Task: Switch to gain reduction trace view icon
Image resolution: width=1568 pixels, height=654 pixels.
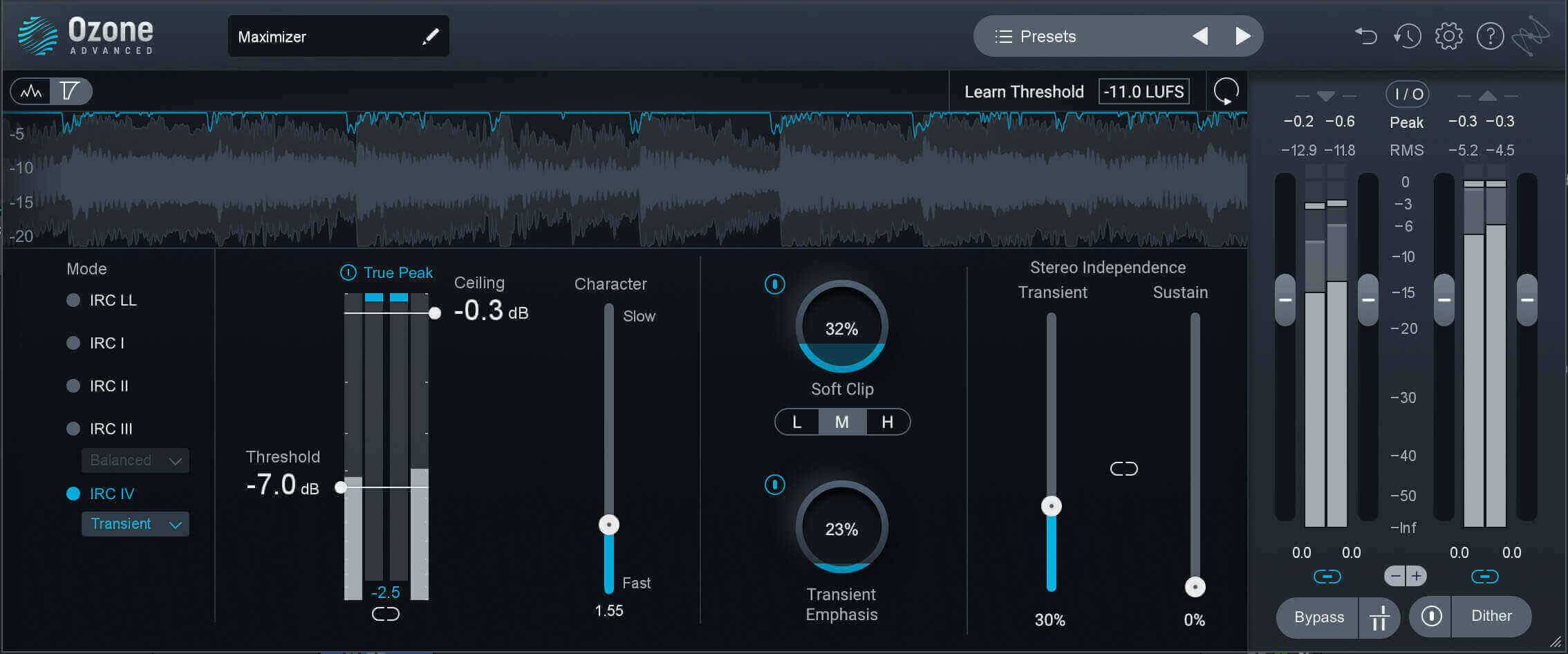Action: [x=70, y=91]
